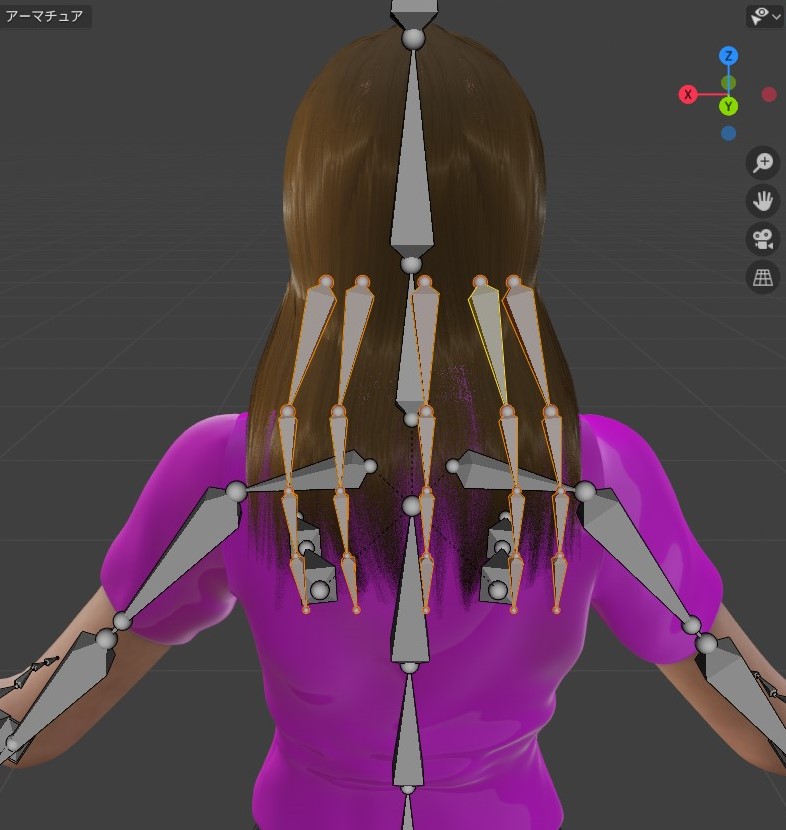Click the blue Z axis gizmo handle
Image resolution: width=786 pixels, height=830 pixels.
tap(728, 56)
